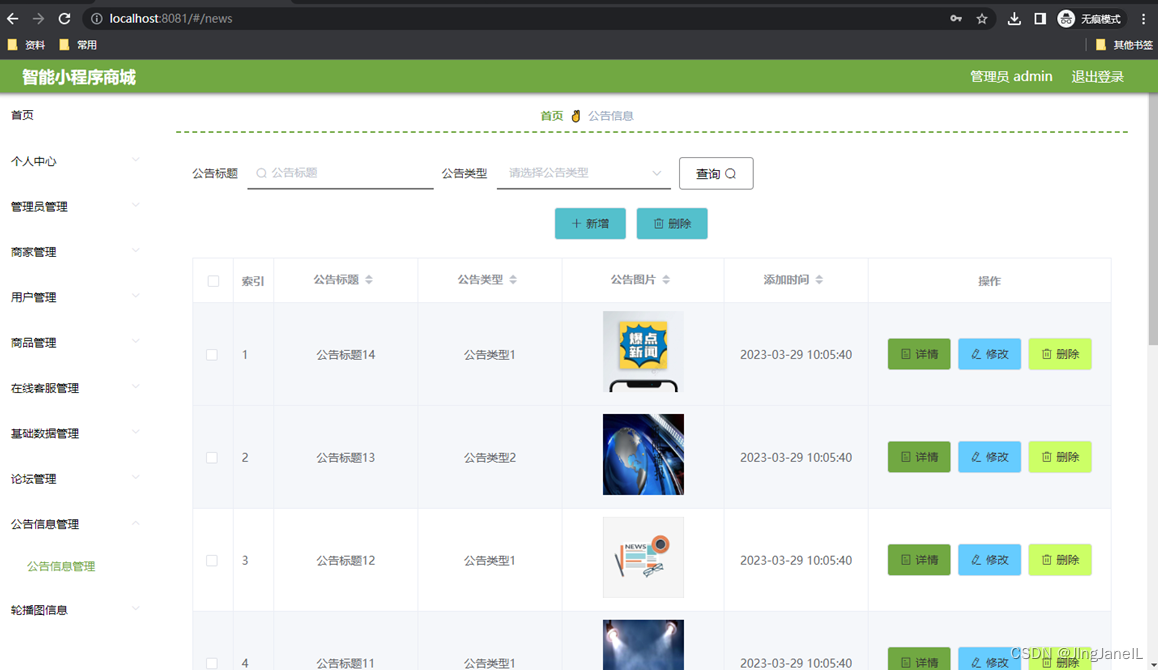Click 删除 for 公告标题13
This screenshot has height=672, width=1158.
coord(1060,457)
